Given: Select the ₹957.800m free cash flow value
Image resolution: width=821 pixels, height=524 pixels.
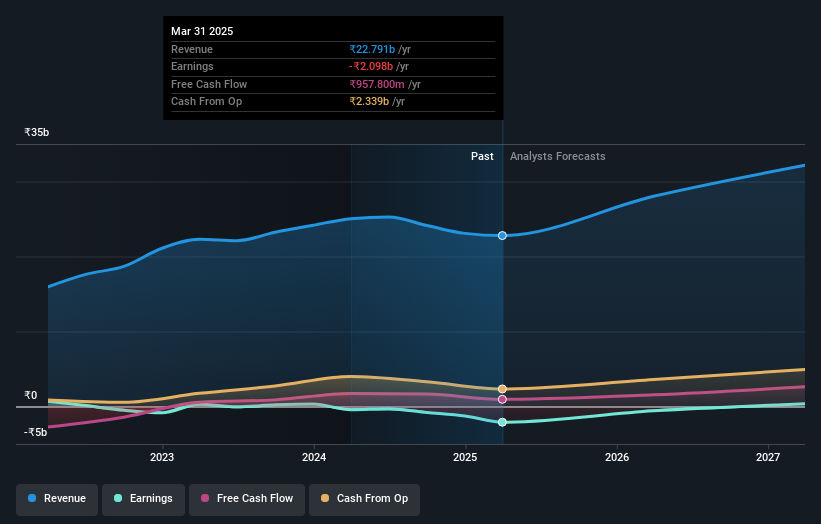Looking at the screenshot, I should (377, 84).
